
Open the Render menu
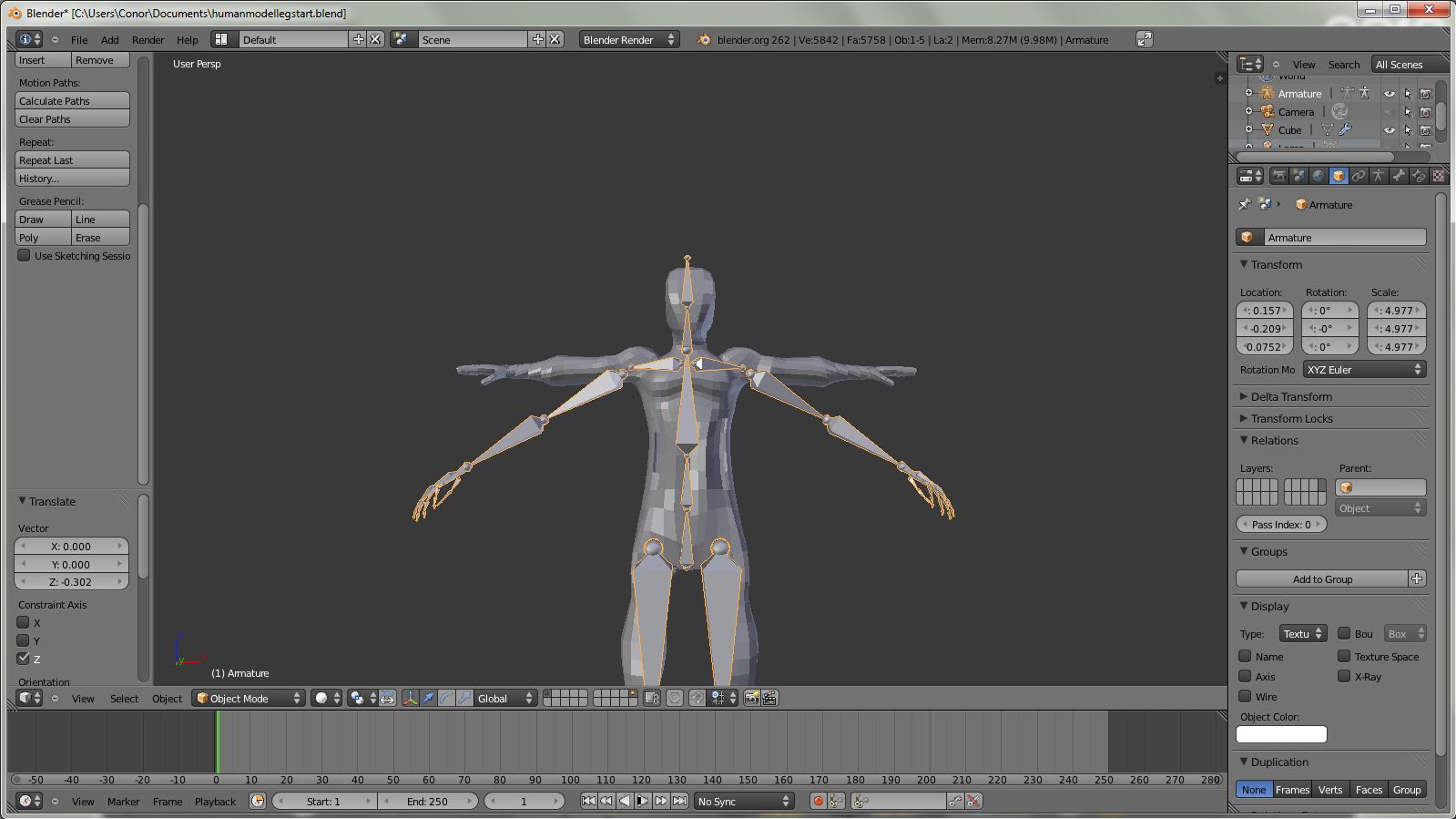click(x=148, y=40)
